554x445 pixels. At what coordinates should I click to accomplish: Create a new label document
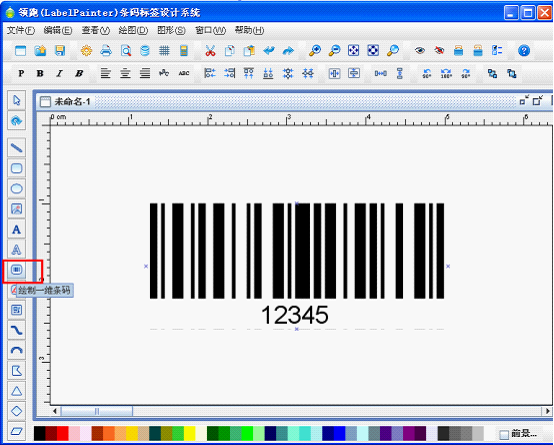[x=20, y=51]
